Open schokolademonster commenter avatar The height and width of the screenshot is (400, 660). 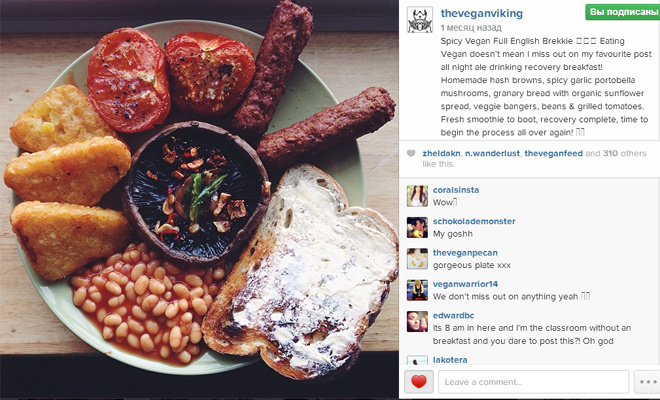(x=417, y=228)
